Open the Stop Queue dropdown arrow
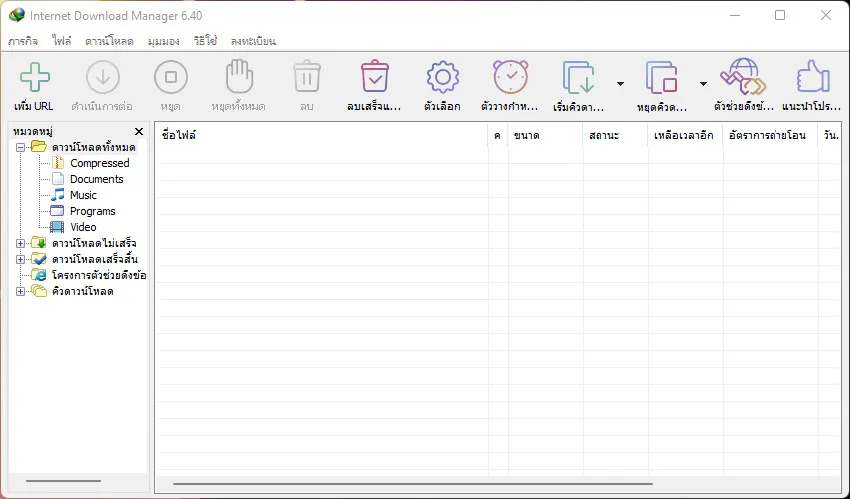 703,83
